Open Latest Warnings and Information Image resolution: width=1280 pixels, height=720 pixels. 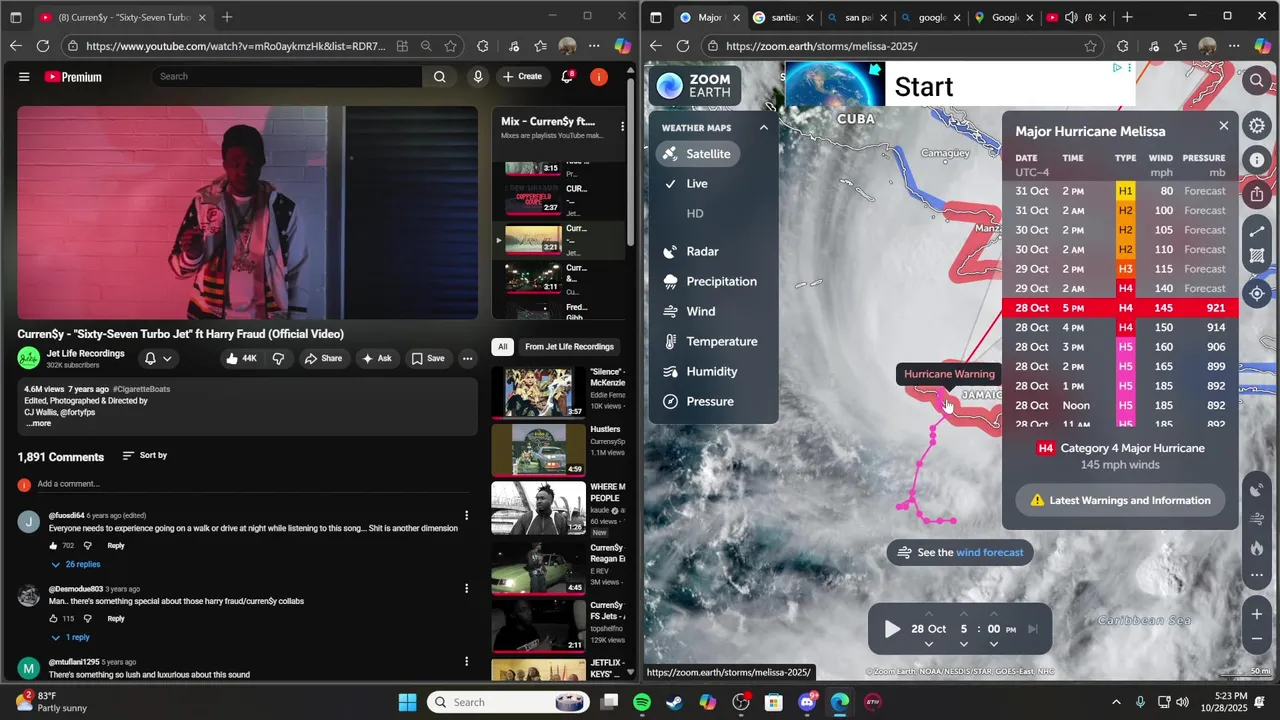pyautogui.click(x=1120, y=501)
